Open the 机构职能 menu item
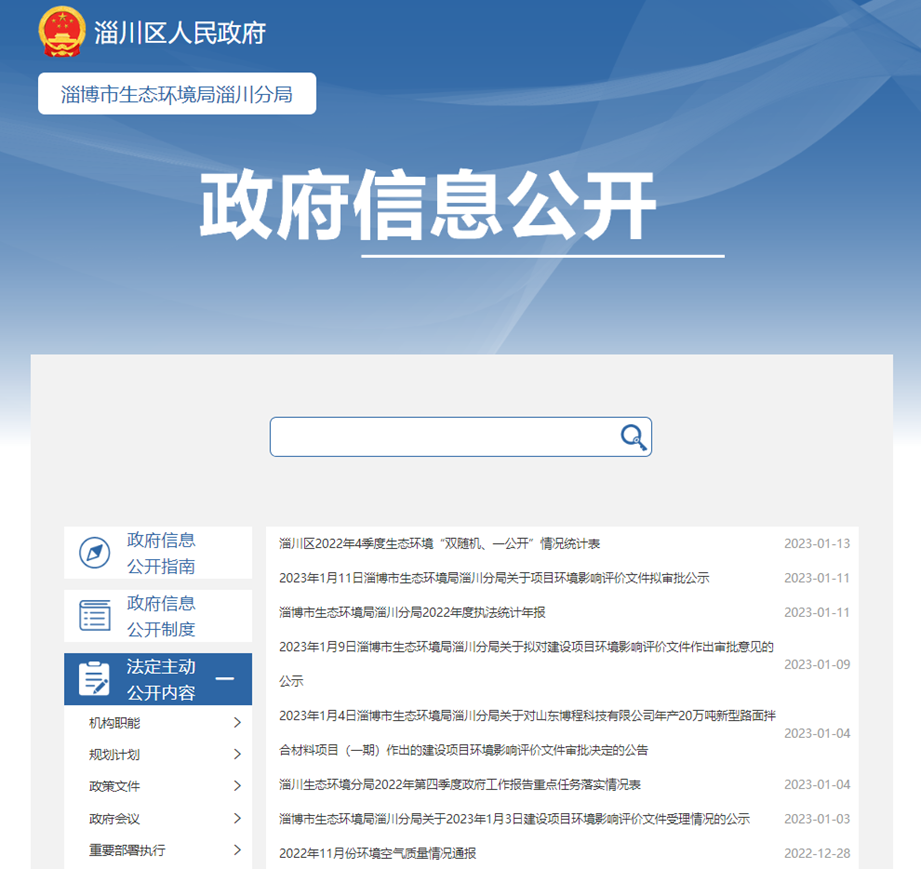 coord(114,723)
